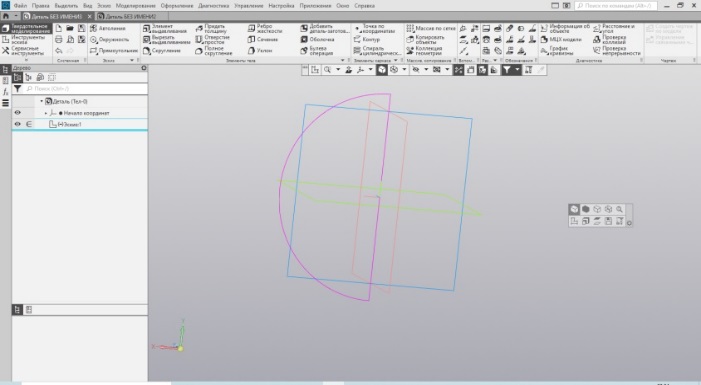Click the command search field
Viewport: 701px width, 385px height.
click(616, 6)
